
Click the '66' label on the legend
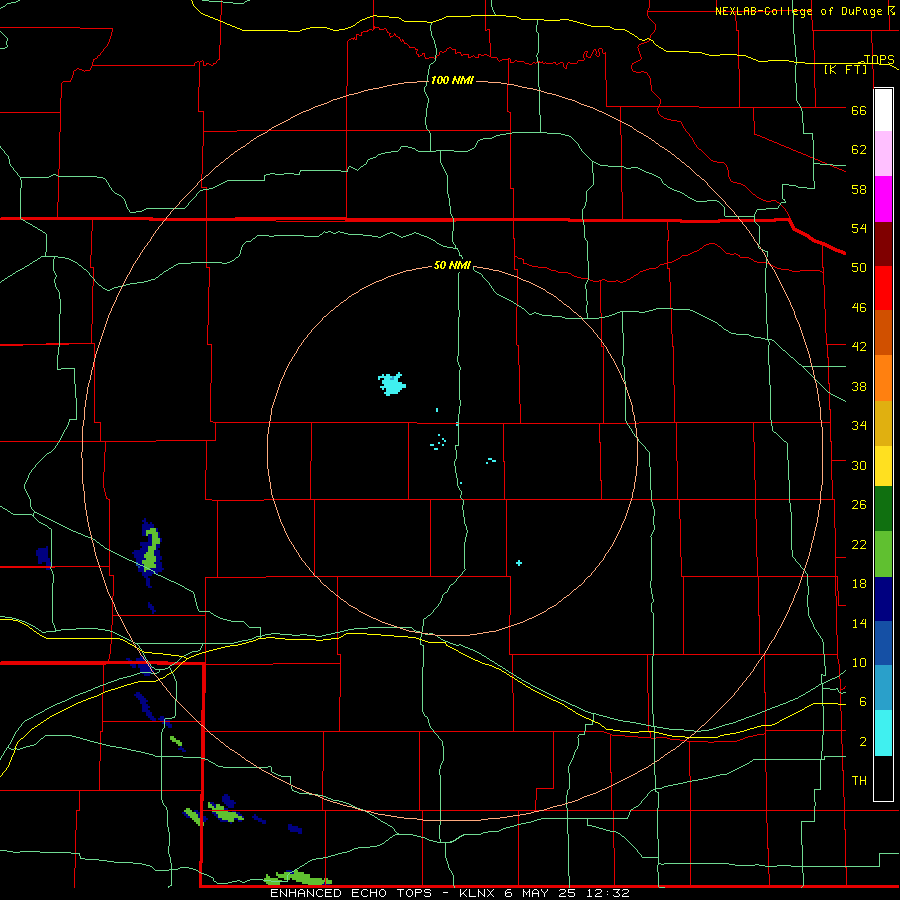tap(859, 110)
